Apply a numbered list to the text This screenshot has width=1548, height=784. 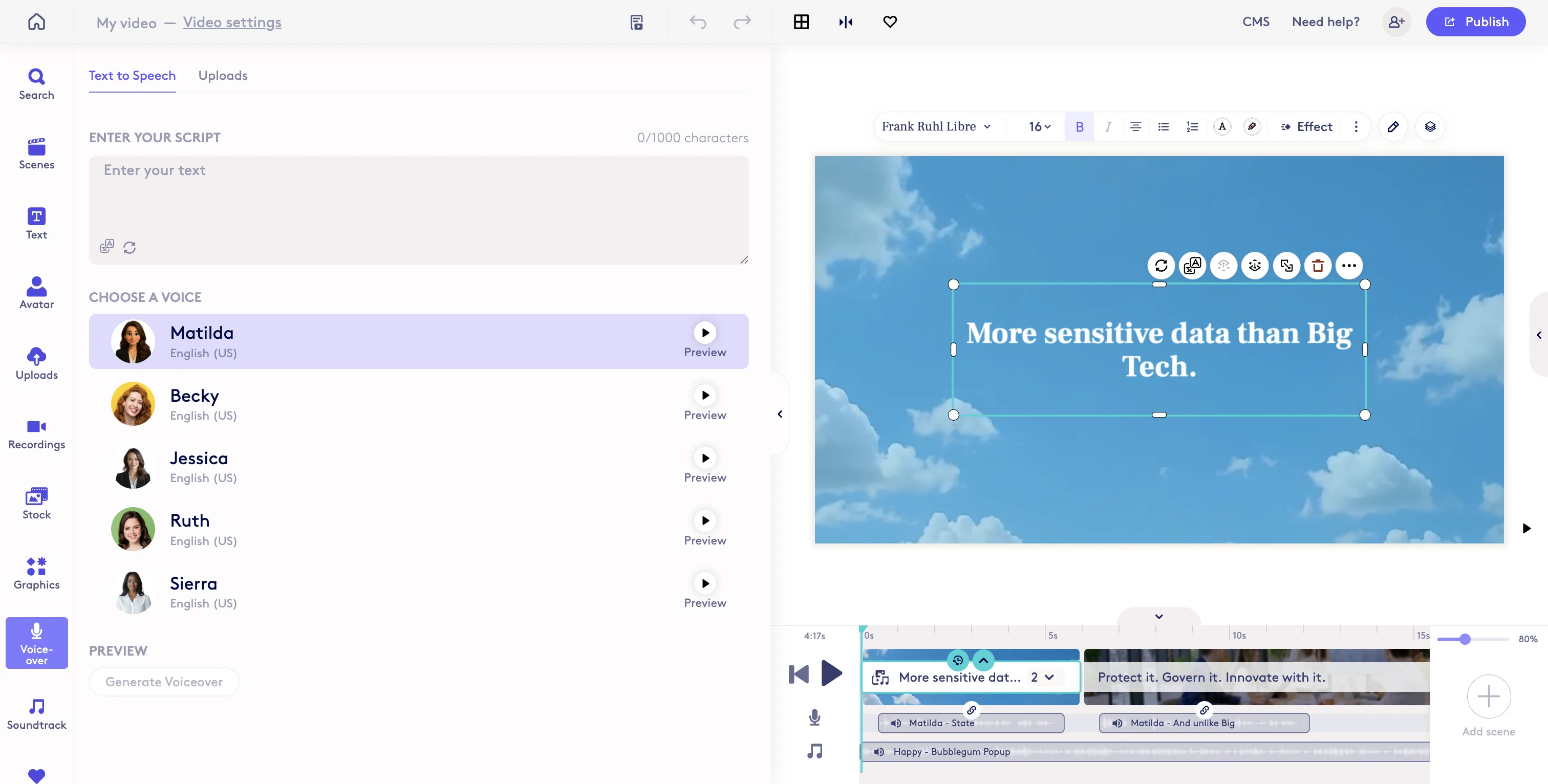click(x=1192, y=126)
